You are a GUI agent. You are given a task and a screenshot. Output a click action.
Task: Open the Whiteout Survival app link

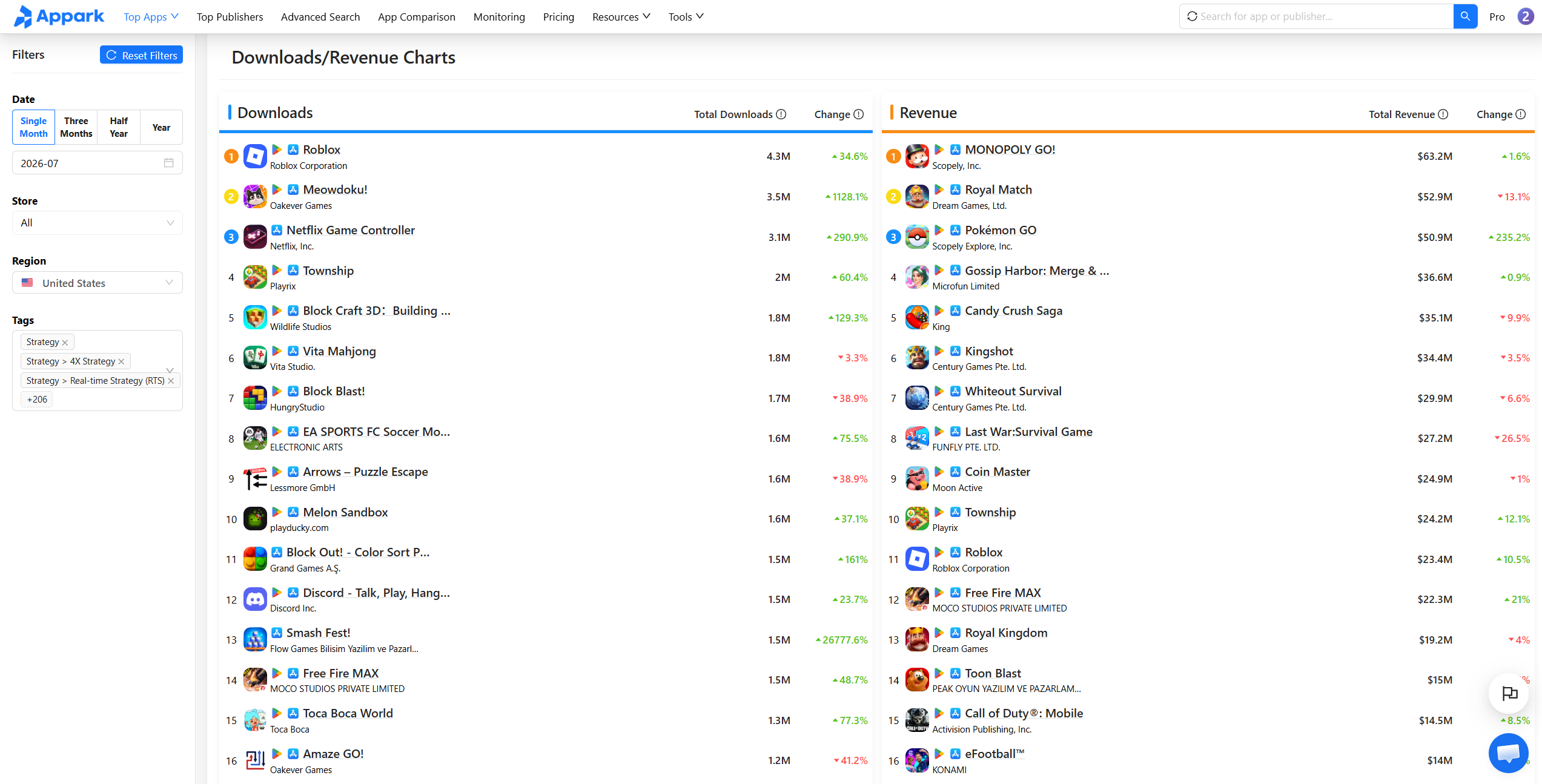point(1013,391)
